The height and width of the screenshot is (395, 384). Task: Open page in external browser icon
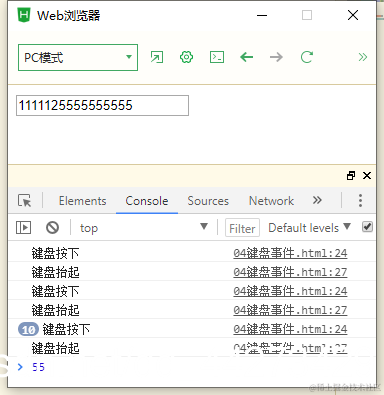point(157,57)
